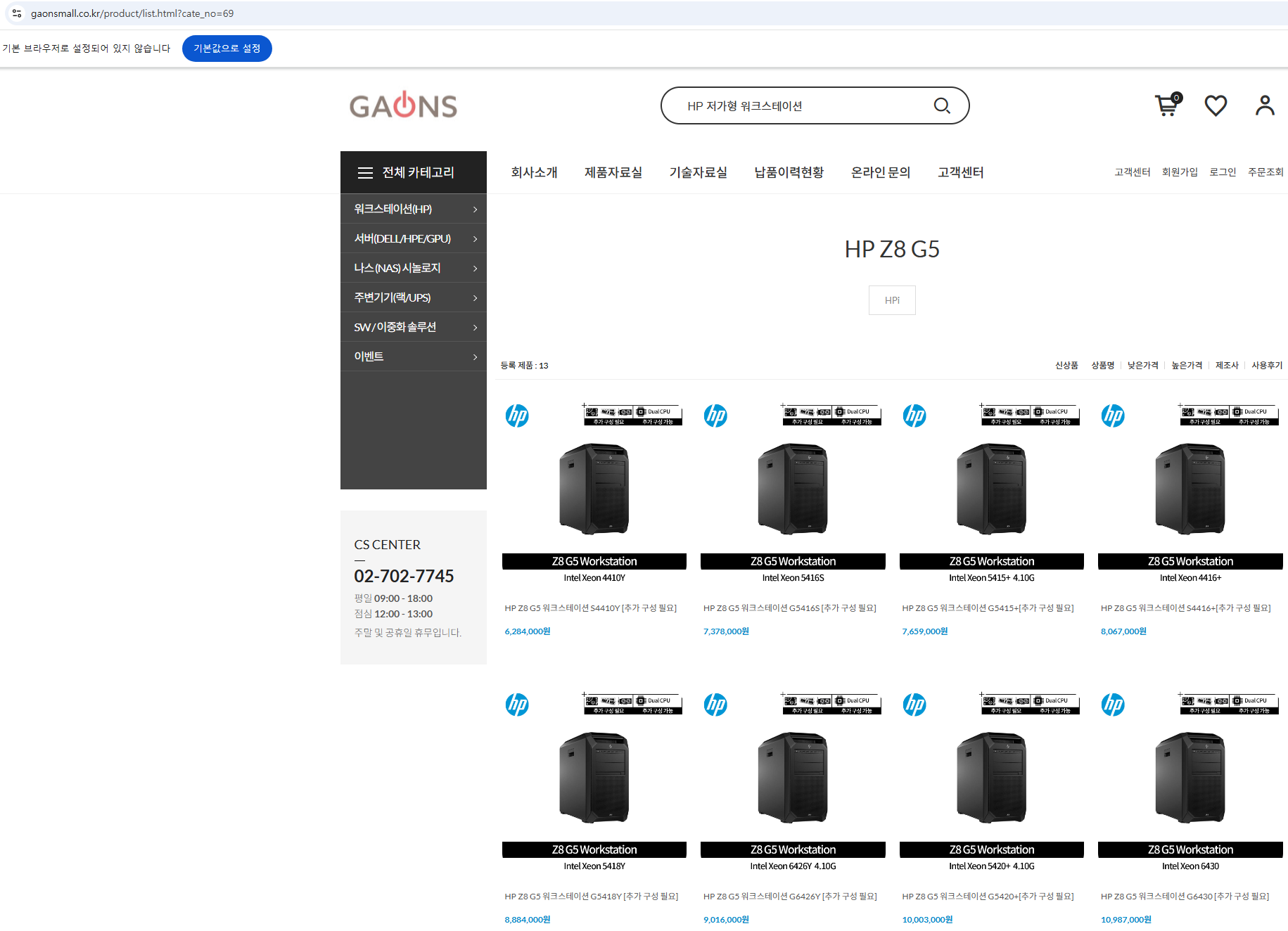This screenshot has height=931, width=1288.
Task: Open 회사소개 menu
Action: [x=534, y=172]
